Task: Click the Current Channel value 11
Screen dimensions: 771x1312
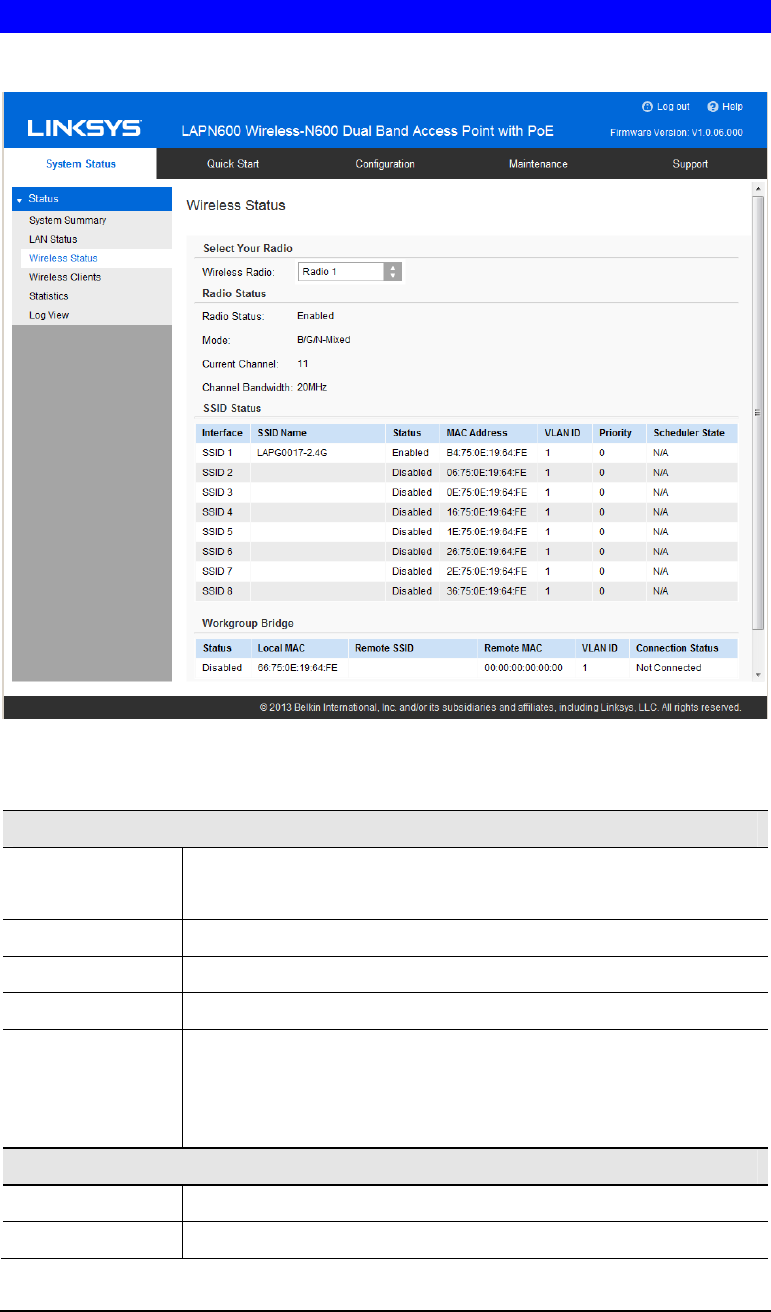Action: pyautogui.click(x=303, y=363)
